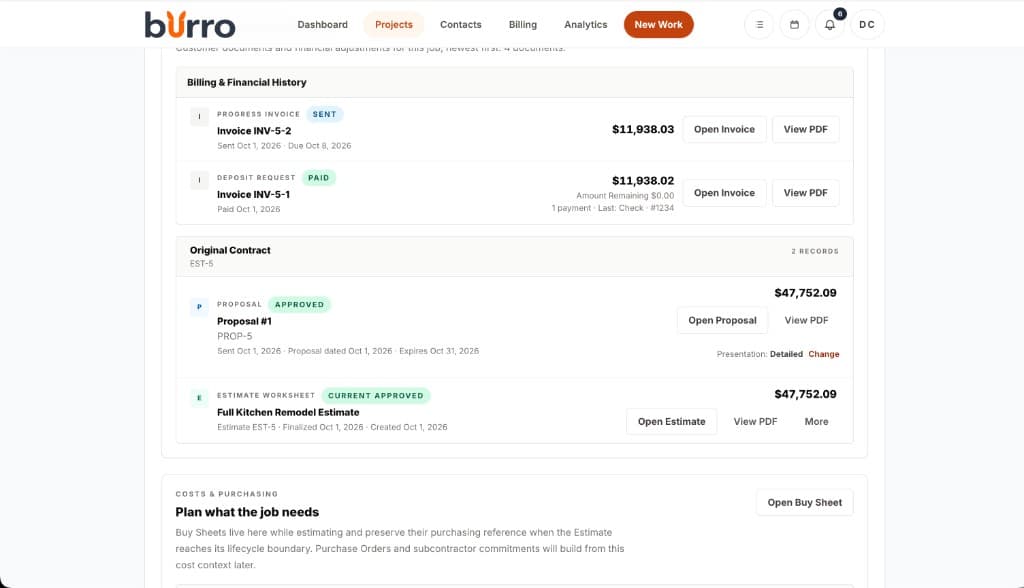Open the Contacts tab
This screenshot has height=588, width=1024.
(460, 25)
